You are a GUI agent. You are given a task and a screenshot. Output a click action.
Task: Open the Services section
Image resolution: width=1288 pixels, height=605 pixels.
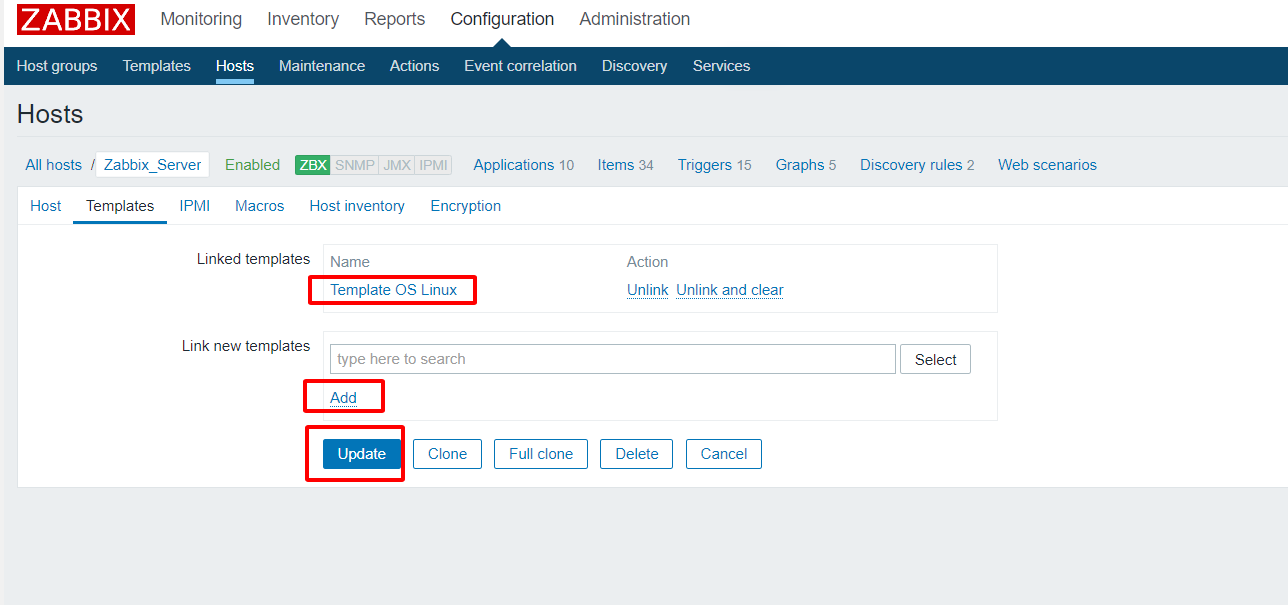coord(722,66)
